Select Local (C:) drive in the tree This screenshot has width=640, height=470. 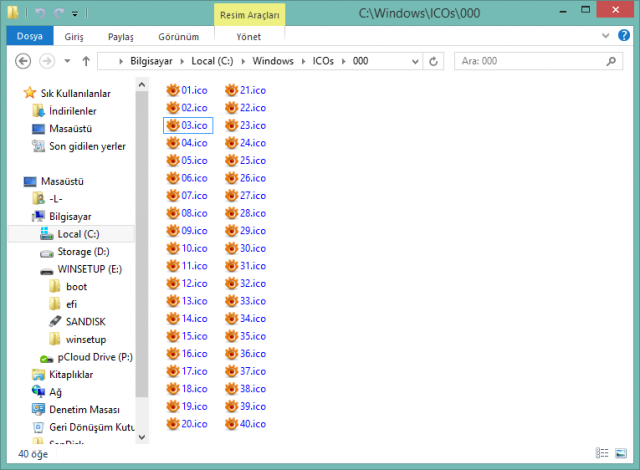pos(78,234)
